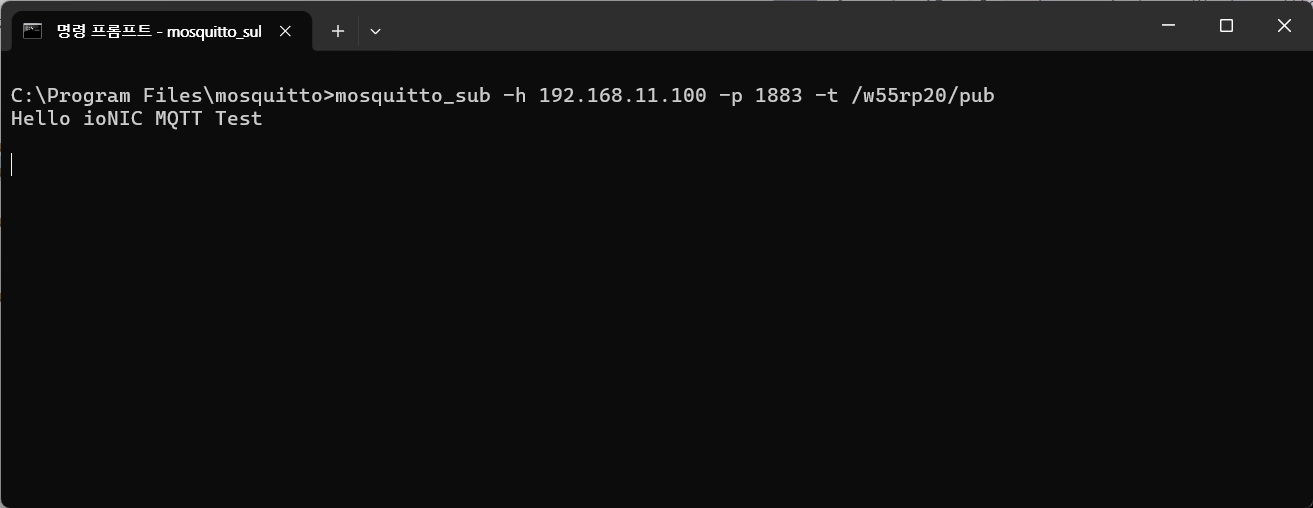Viewport: 1313px width, 508px height.
Task: Click the blinking cursor line in terminal
Action: coord(12,165)
